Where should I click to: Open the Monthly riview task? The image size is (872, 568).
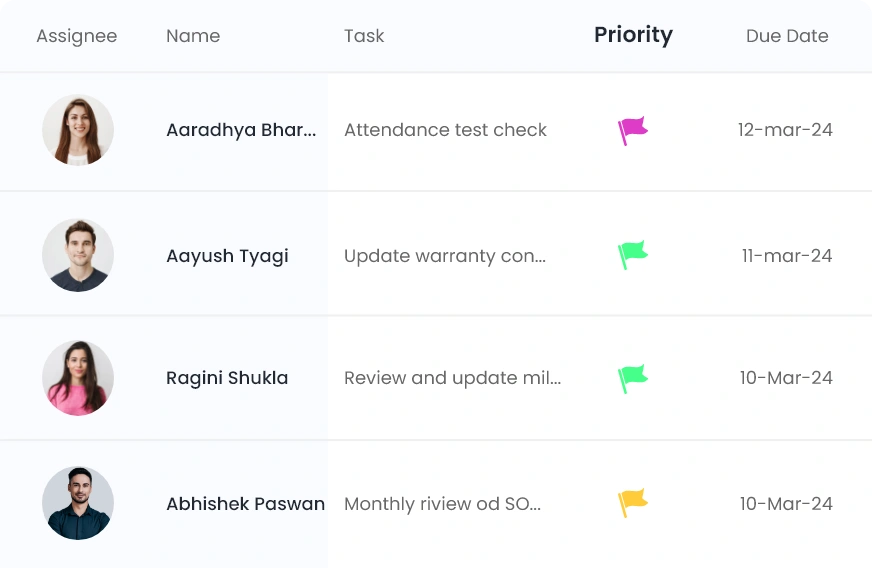pos(442,504)
